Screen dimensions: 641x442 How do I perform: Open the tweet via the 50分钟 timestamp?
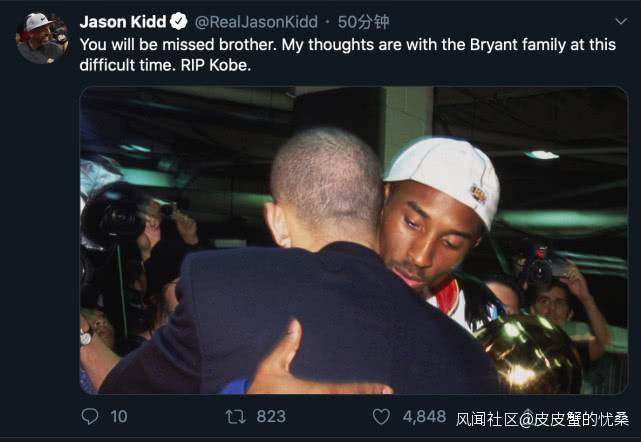coord(363,22)
